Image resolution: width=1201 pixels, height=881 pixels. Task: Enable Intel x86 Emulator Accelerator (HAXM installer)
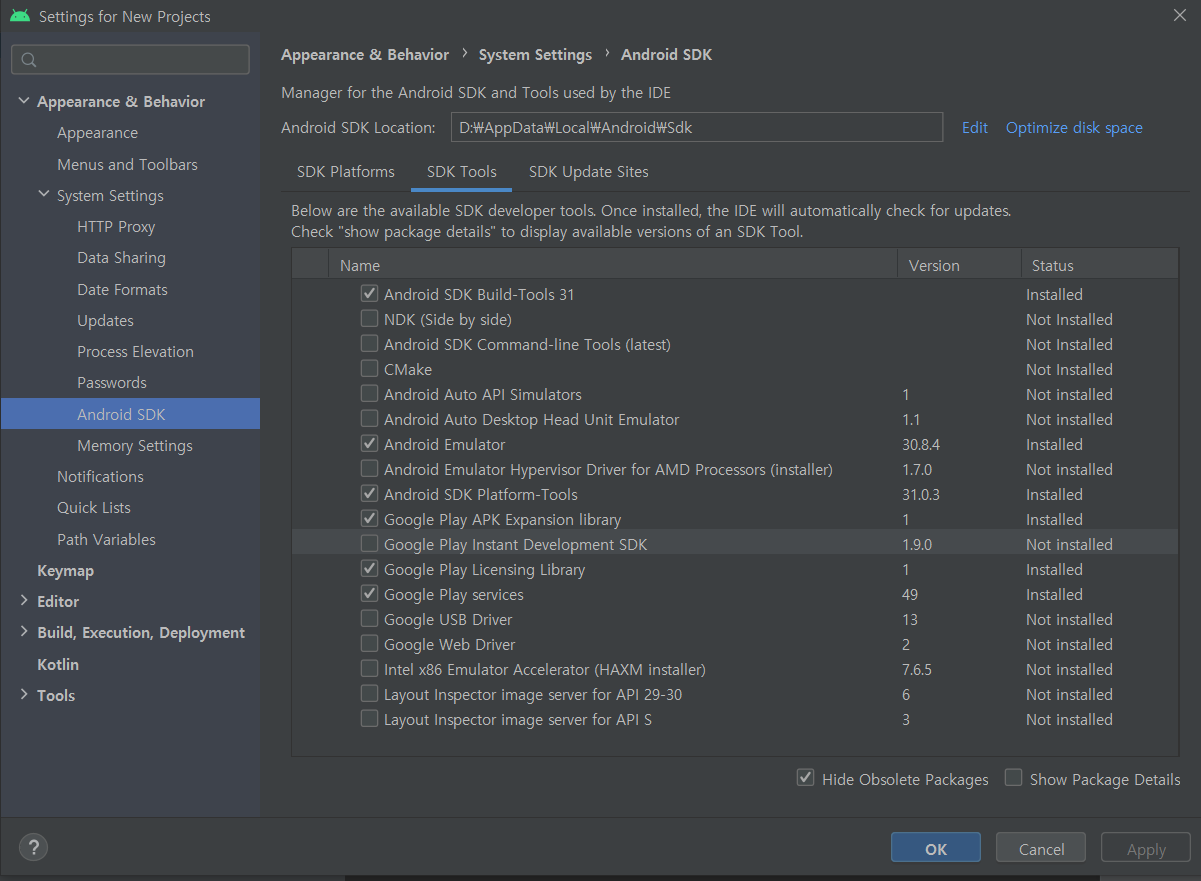pyautogui.click(x=369, y=669)
